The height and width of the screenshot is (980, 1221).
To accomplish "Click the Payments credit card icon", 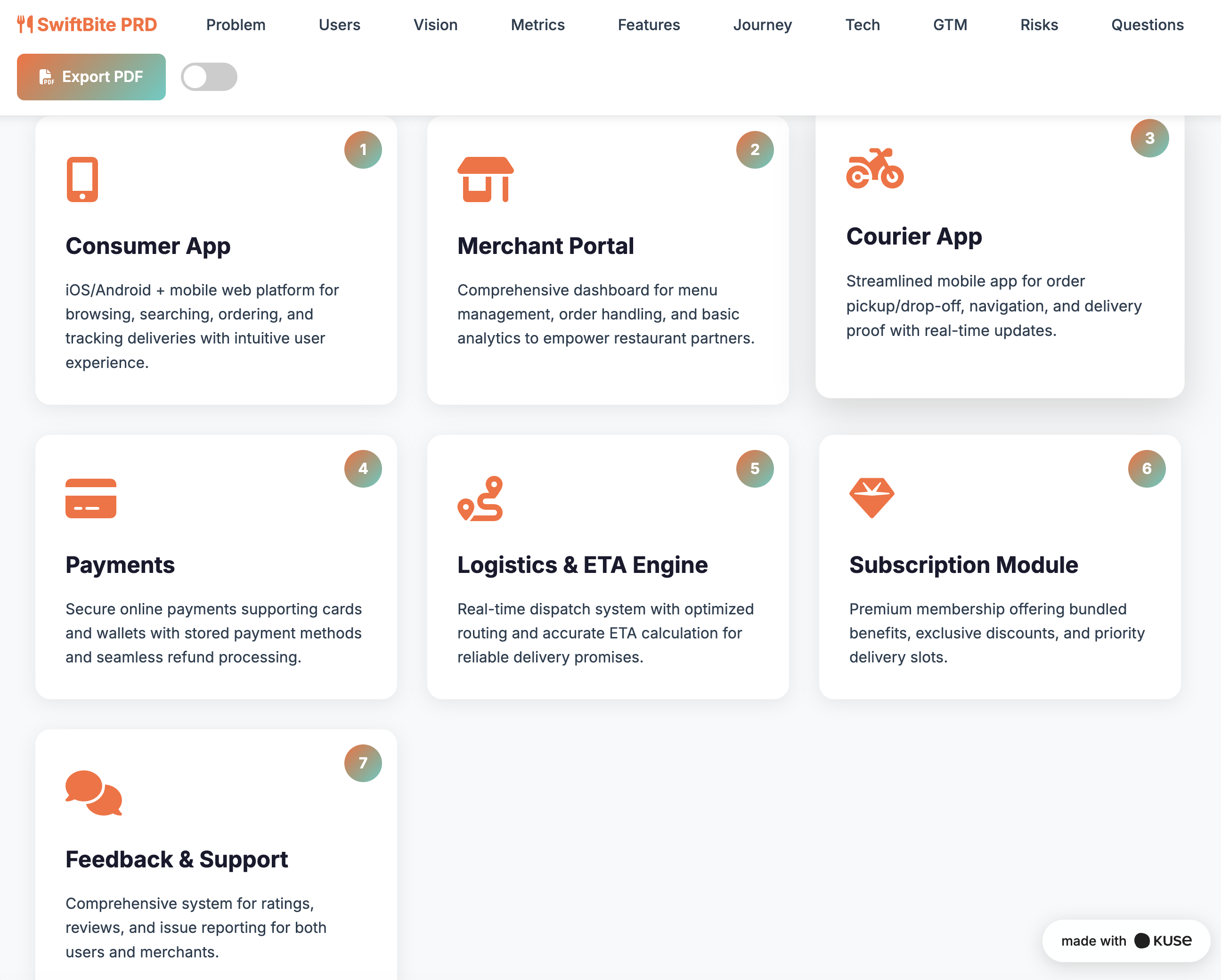I will (91, 498).
